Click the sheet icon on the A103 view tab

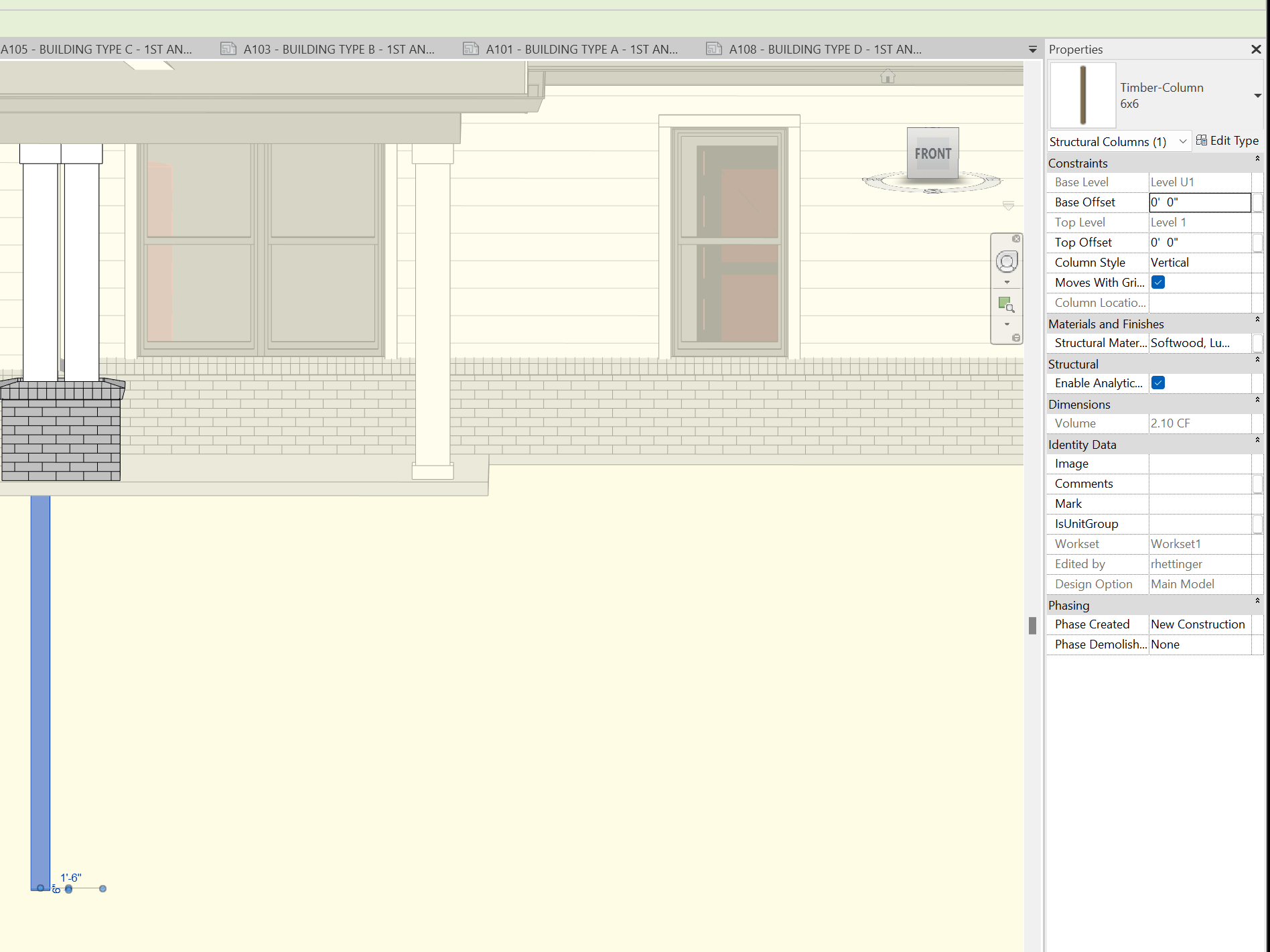click(228, 48)
